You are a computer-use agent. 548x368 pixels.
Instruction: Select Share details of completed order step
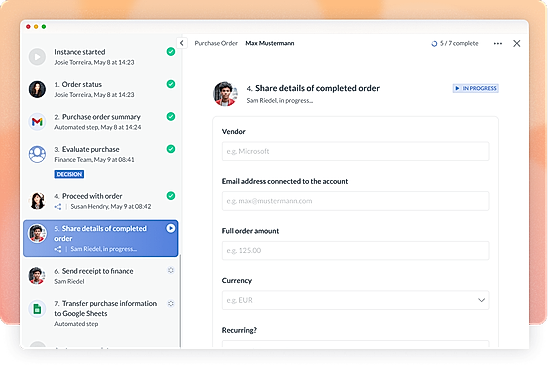pos(101,238)
